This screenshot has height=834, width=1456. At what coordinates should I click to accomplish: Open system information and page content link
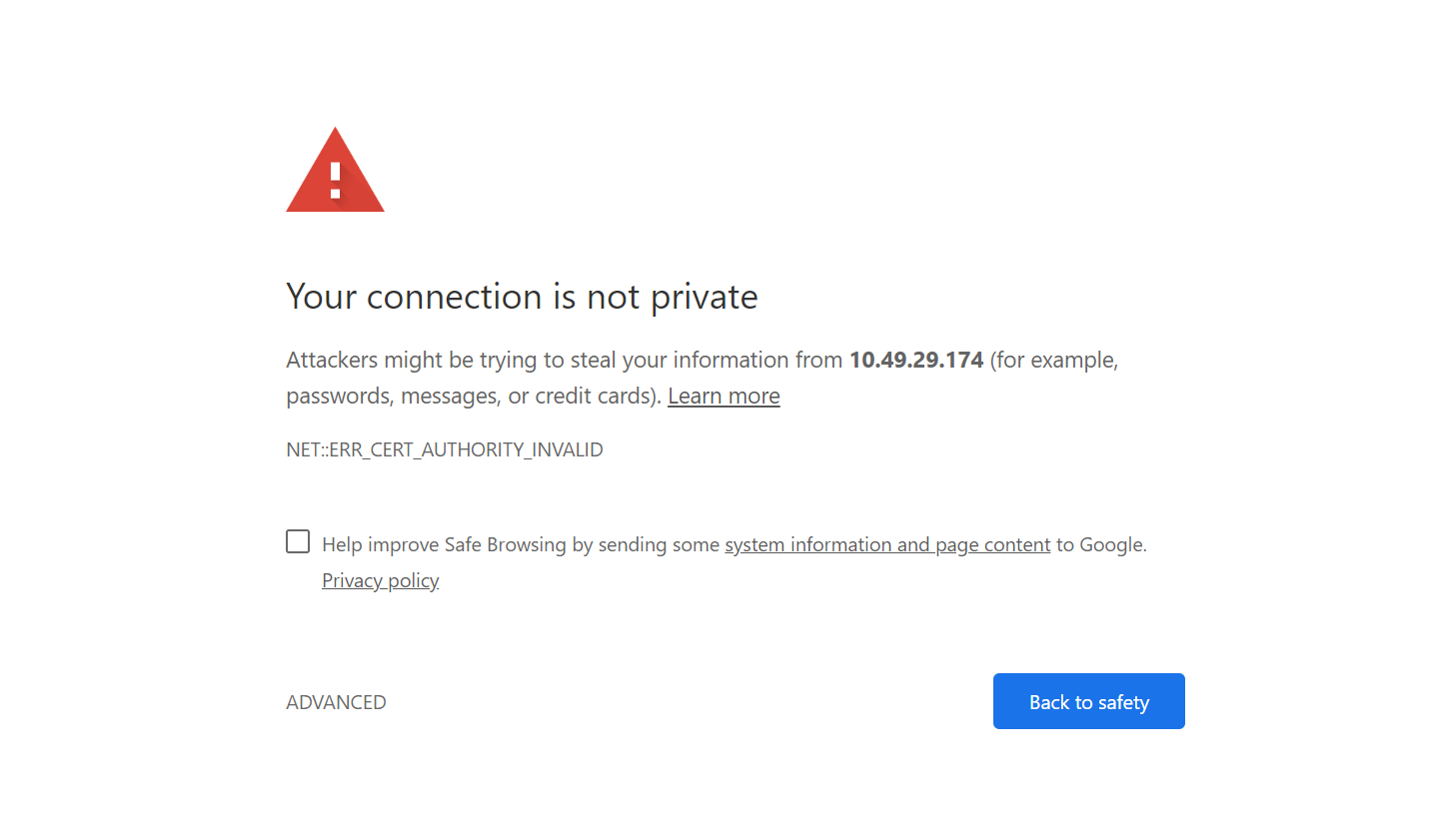click(x=887, y=545)
